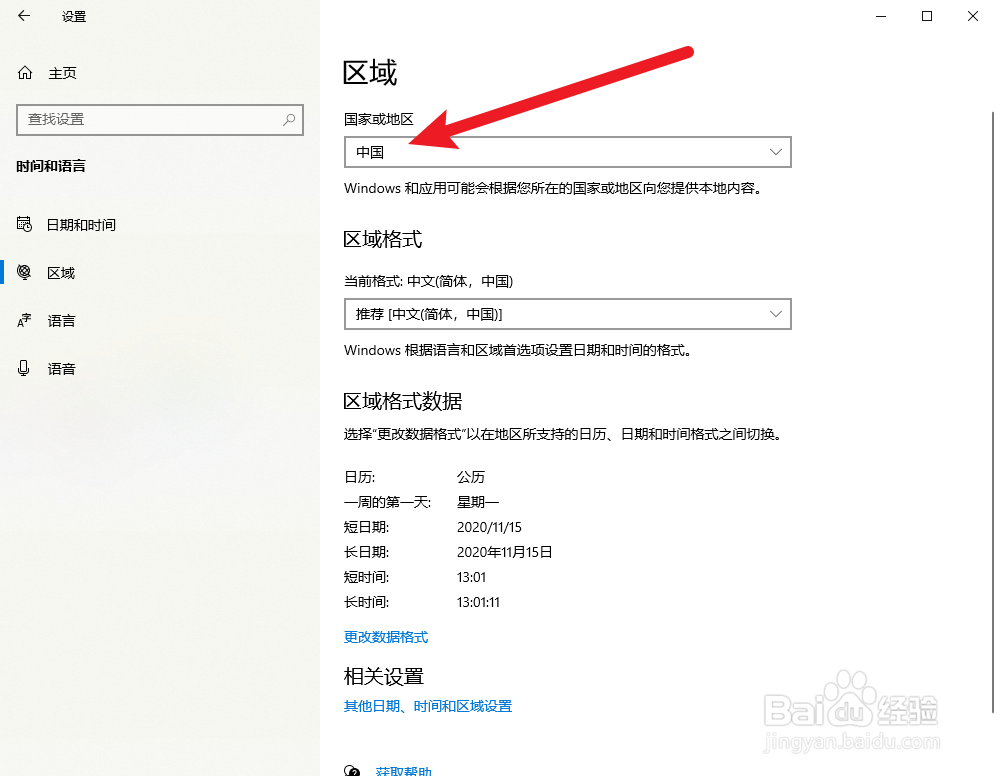This screenshot has height=776, width=996.
Task: Open the 国家或地区 dropdown showing 中国
Action: point(567,152)
